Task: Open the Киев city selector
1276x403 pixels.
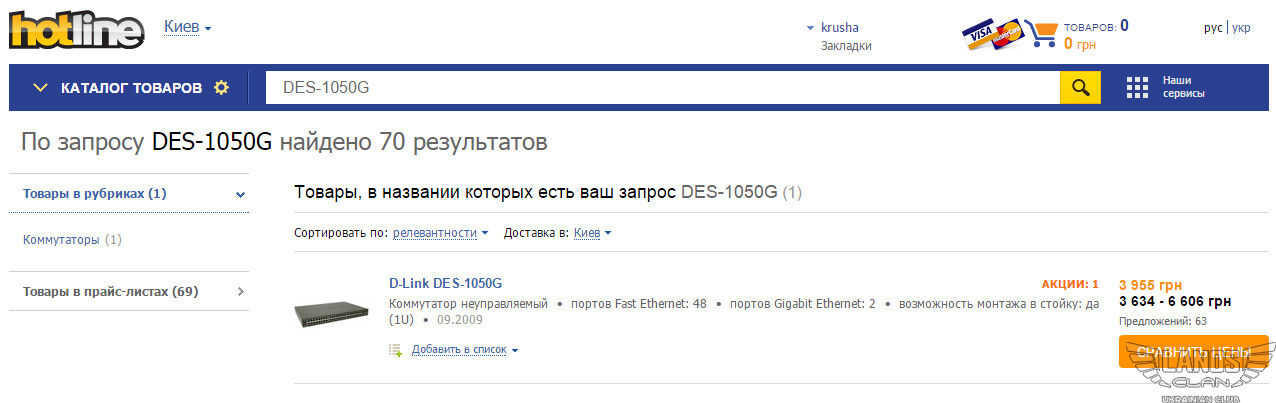Action: click(x=187, y=27)
